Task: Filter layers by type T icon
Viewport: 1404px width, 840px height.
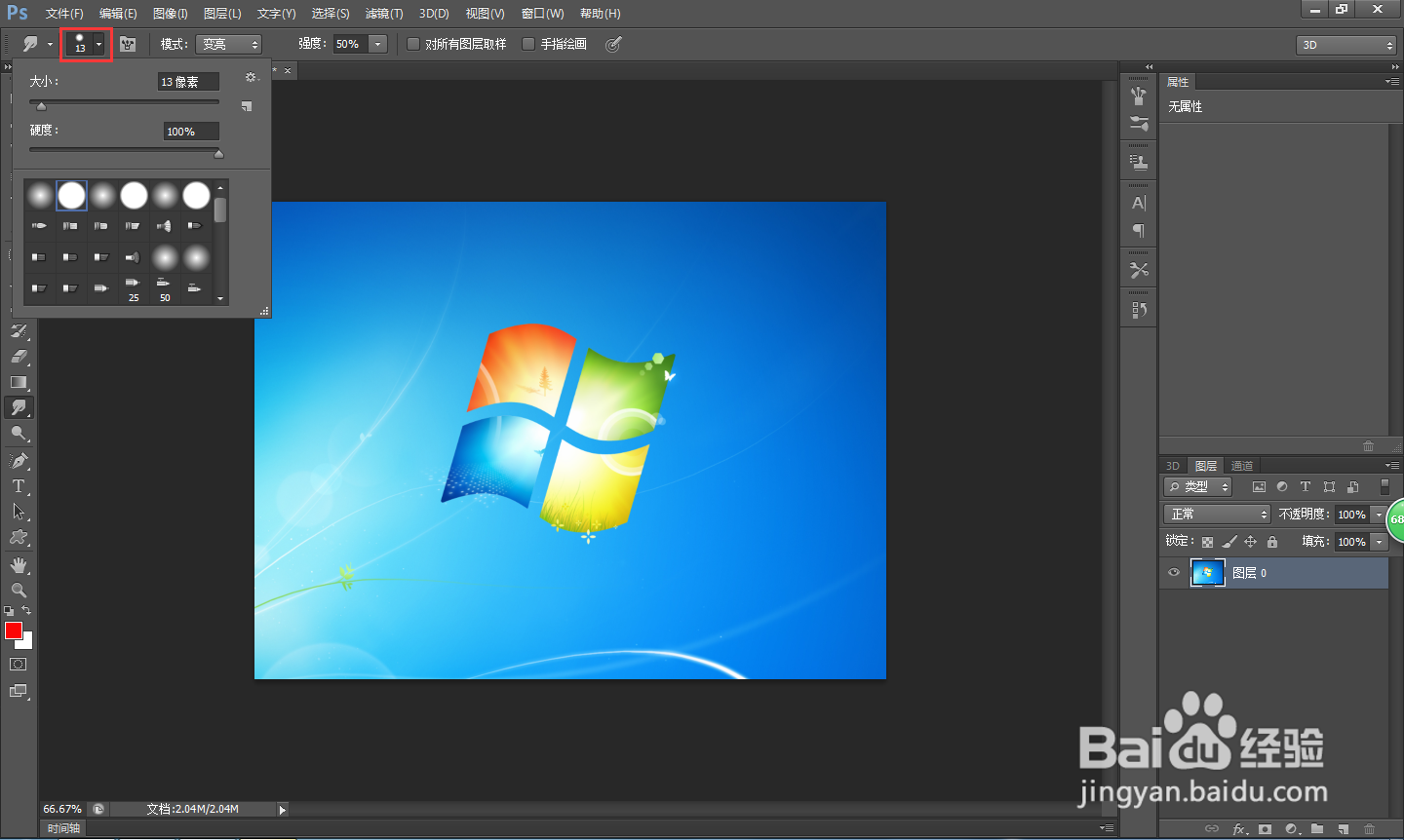Action: pos(1306,486)
